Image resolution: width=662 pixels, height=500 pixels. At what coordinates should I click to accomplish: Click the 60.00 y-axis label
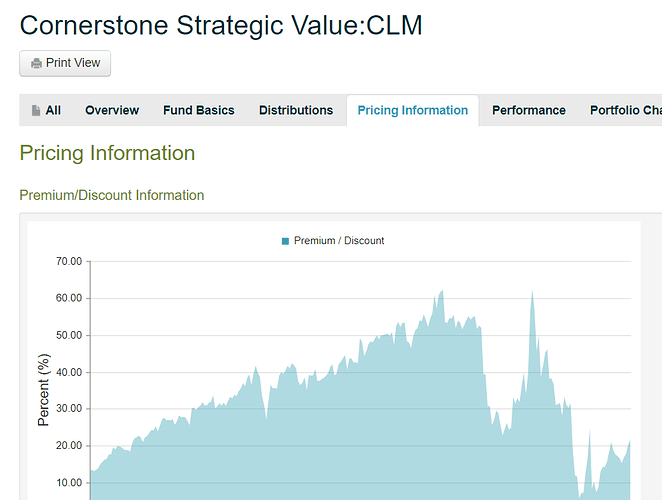click(69, 298)
